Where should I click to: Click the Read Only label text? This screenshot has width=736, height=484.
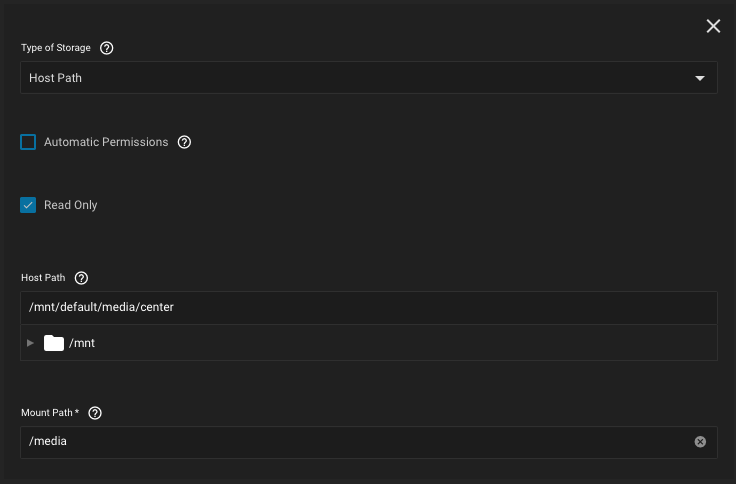click(71, 205)
